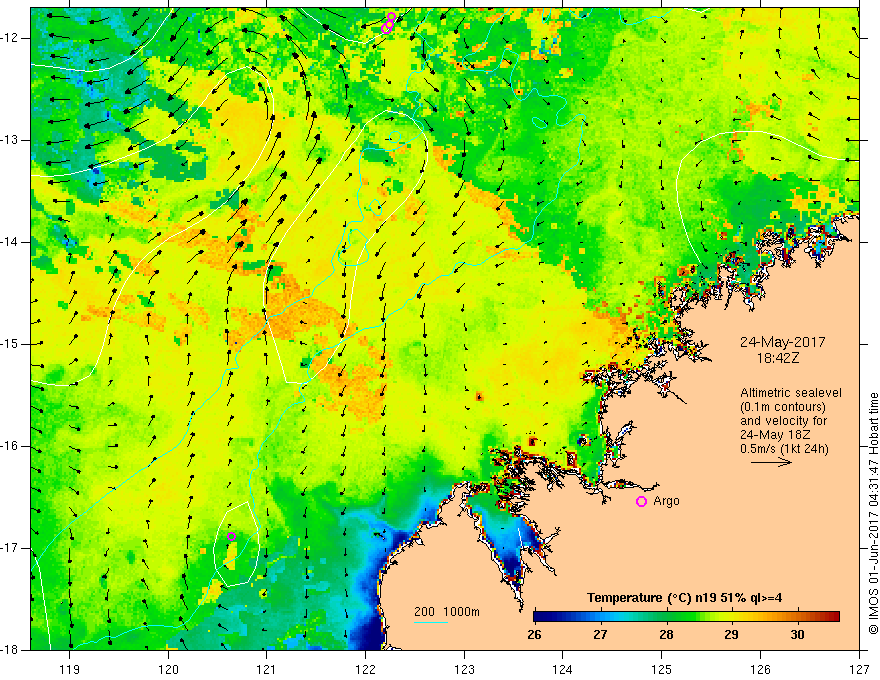
Task: Click the 'and velocity for' caption line
Action: pos(783,421)
